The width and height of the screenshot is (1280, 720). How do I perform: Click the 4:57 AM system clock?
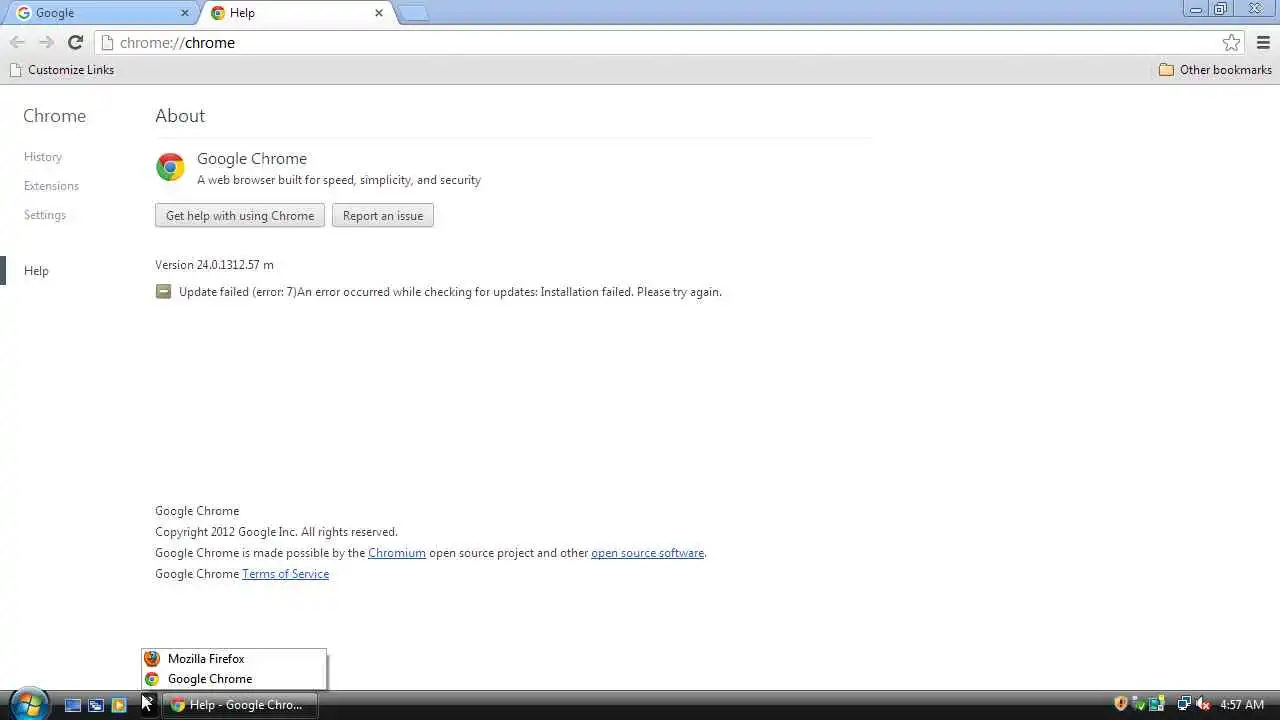point(1242,705)
